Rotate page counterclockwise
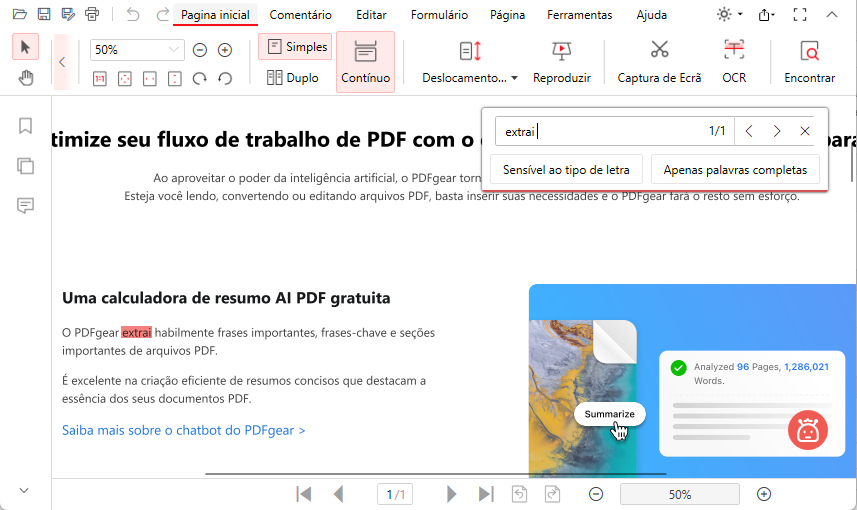Viewport: 857px width, 510px height. pos(225,79)
